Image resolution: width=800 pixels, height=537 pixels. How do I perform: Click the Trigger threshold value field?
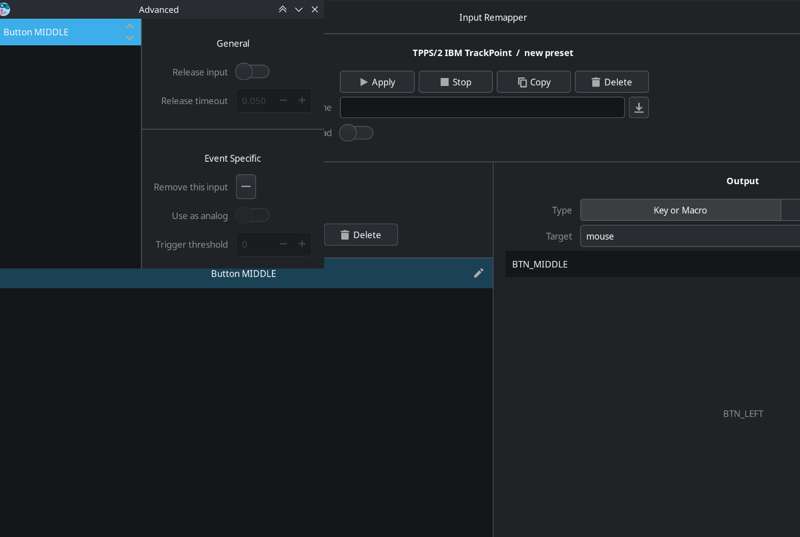click(x=256, y=244)
